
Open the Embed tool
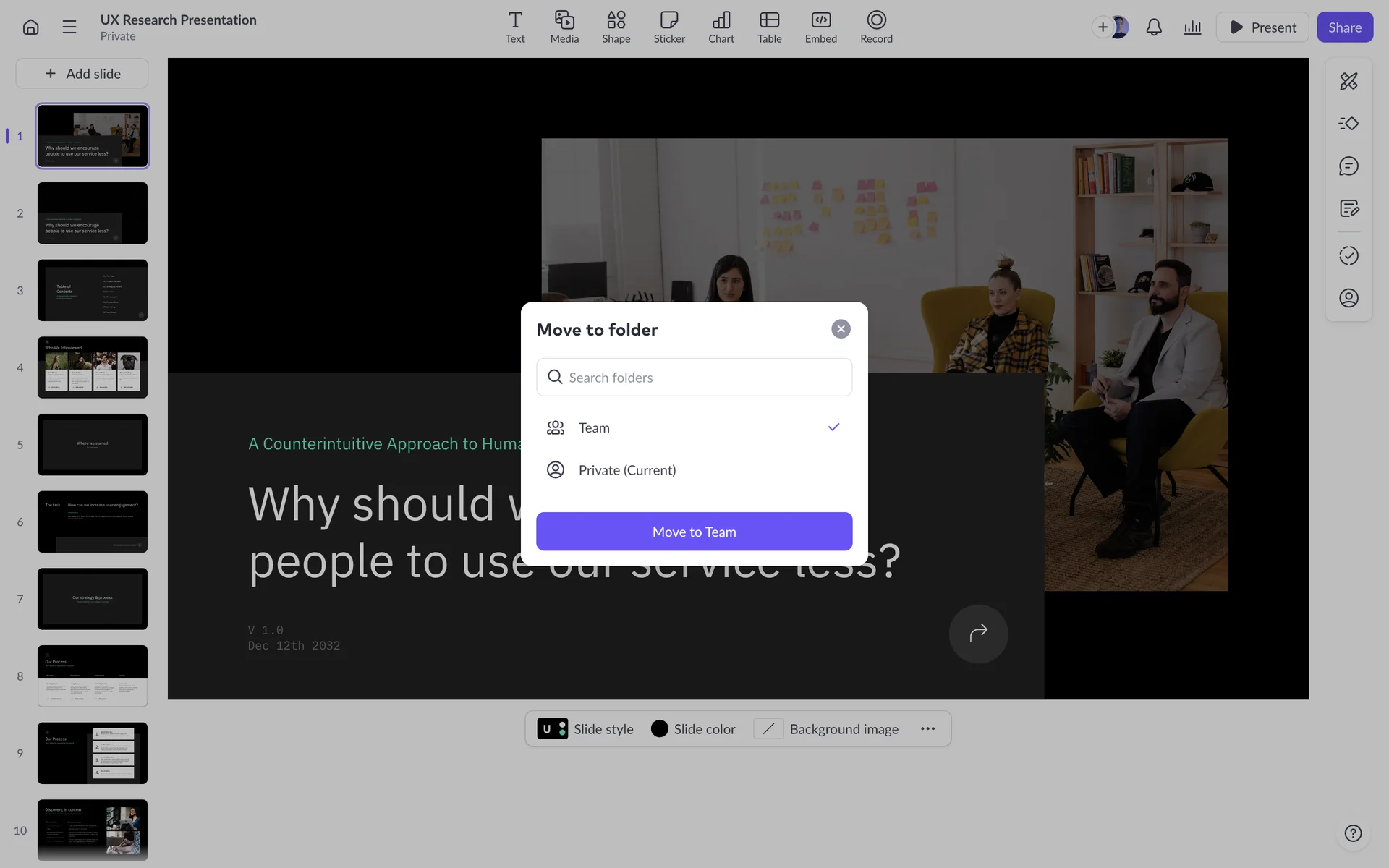(x=820, y=27)
